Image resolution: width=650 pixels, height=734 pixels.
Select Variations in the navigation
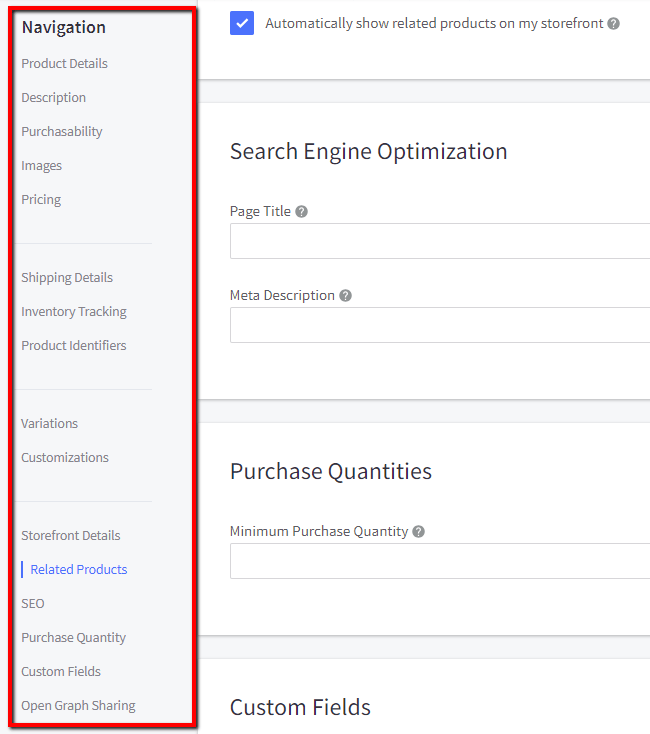(x=49, y=424)
